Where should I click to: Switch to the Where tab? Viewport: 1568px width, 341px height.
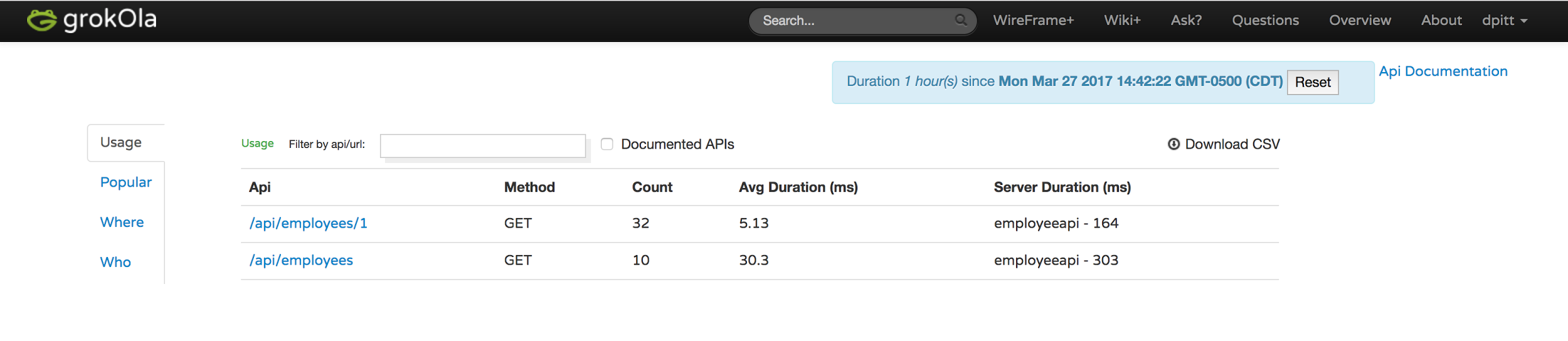(122, 223)
